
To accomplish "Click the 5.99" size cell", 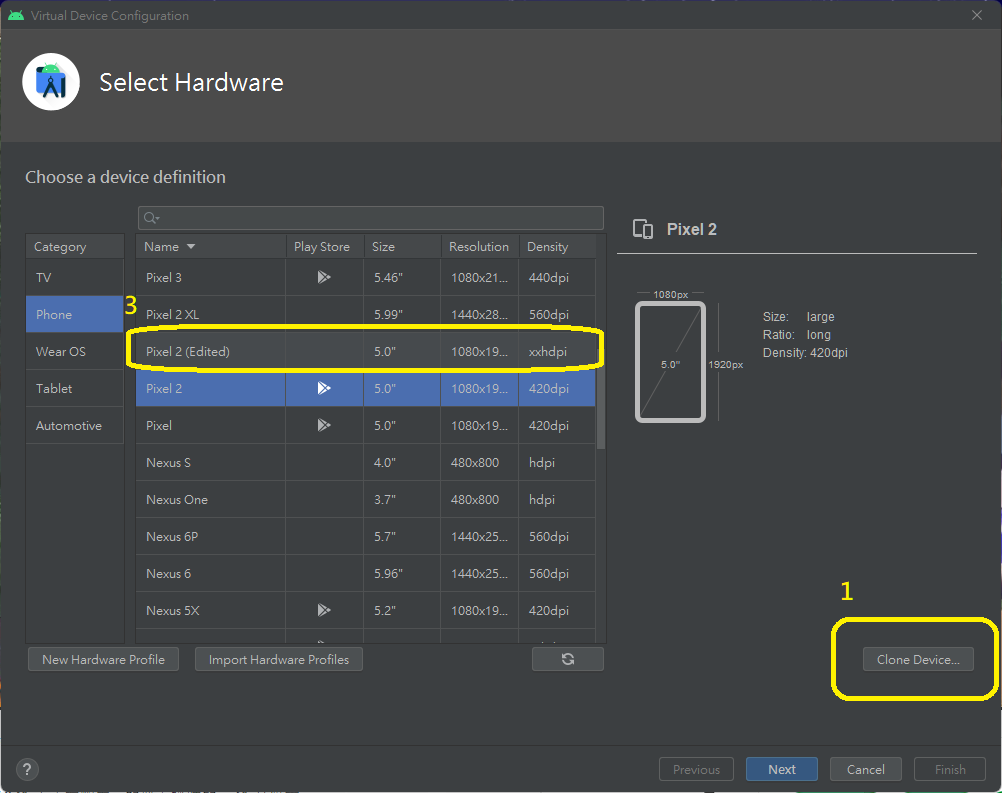I will tap(402, 314).
